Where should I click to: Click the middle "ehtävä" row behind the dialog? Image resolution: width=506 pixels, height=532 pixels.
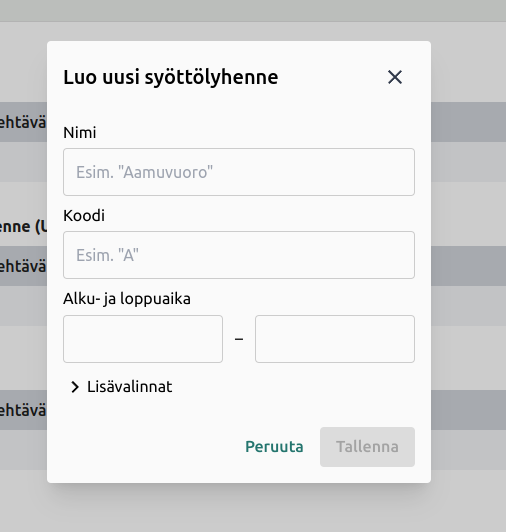(23, 266)
